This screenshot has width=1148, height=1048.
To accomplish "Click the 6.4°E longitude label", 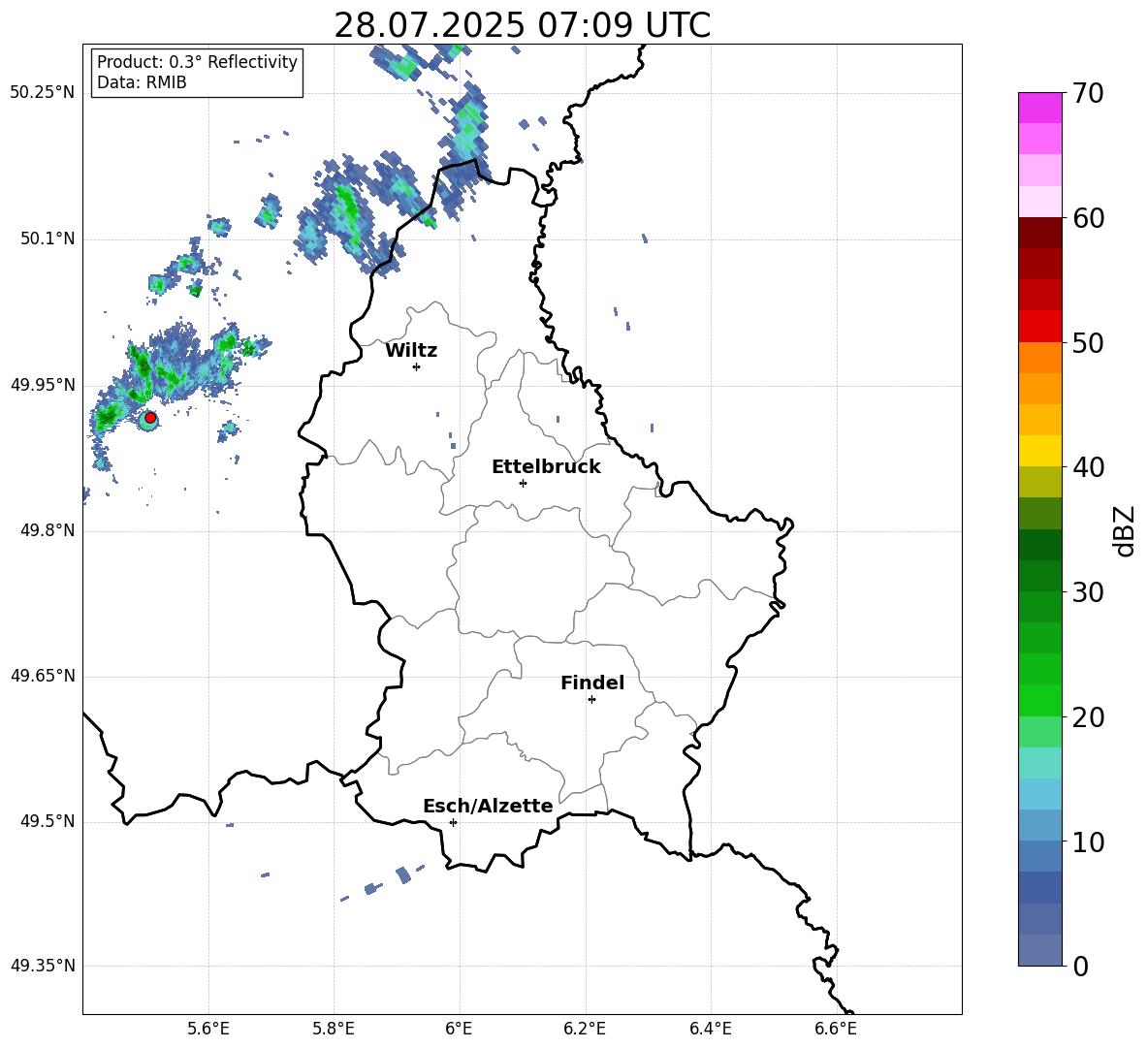I will [x=711, y=1030].
